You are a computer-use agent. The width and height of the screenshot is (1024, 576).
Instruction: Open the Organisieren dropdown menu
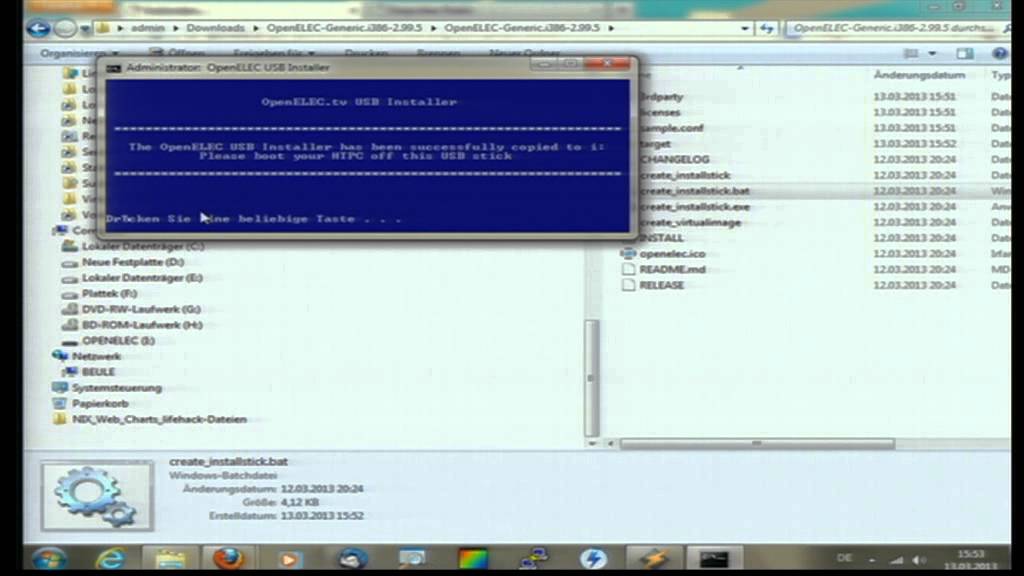click(79, 53)
